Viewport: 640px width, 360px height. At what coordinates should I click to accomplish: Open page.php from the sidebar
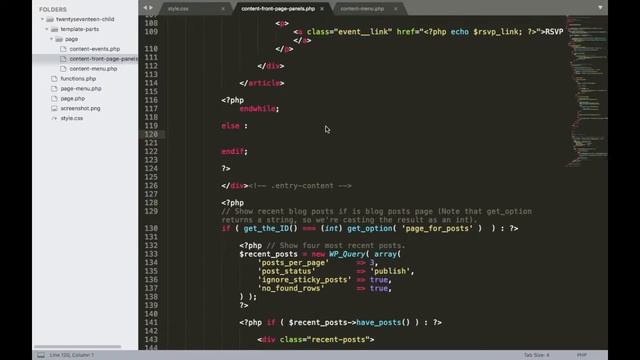coord(73,98)
